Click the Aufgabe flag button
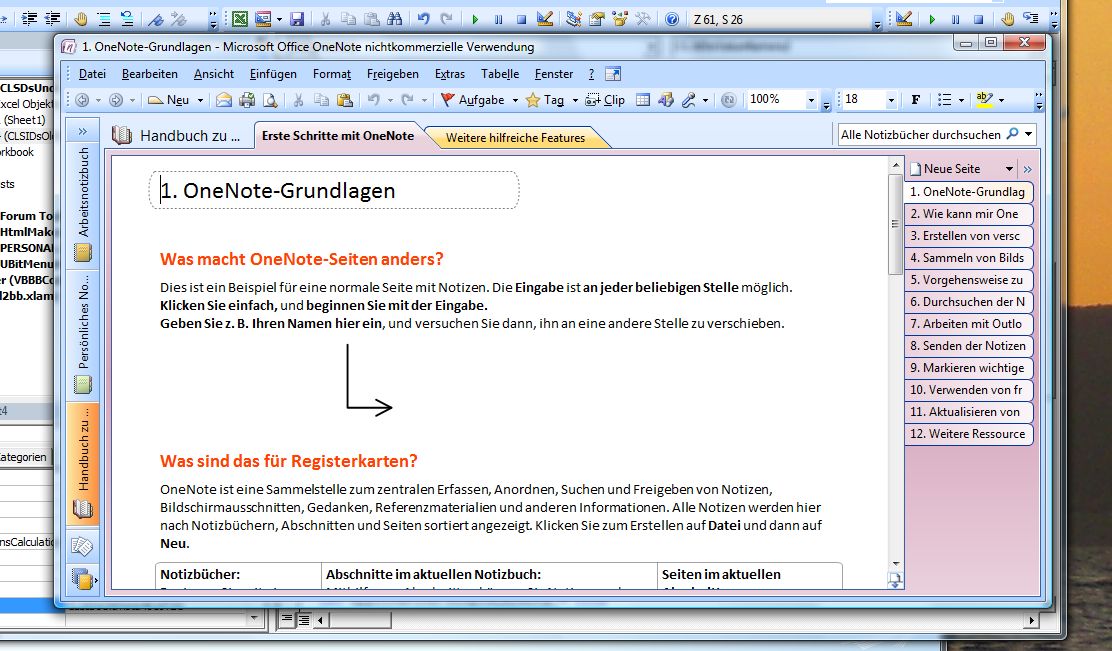The image size is (1112, 651). pos(472,100)
